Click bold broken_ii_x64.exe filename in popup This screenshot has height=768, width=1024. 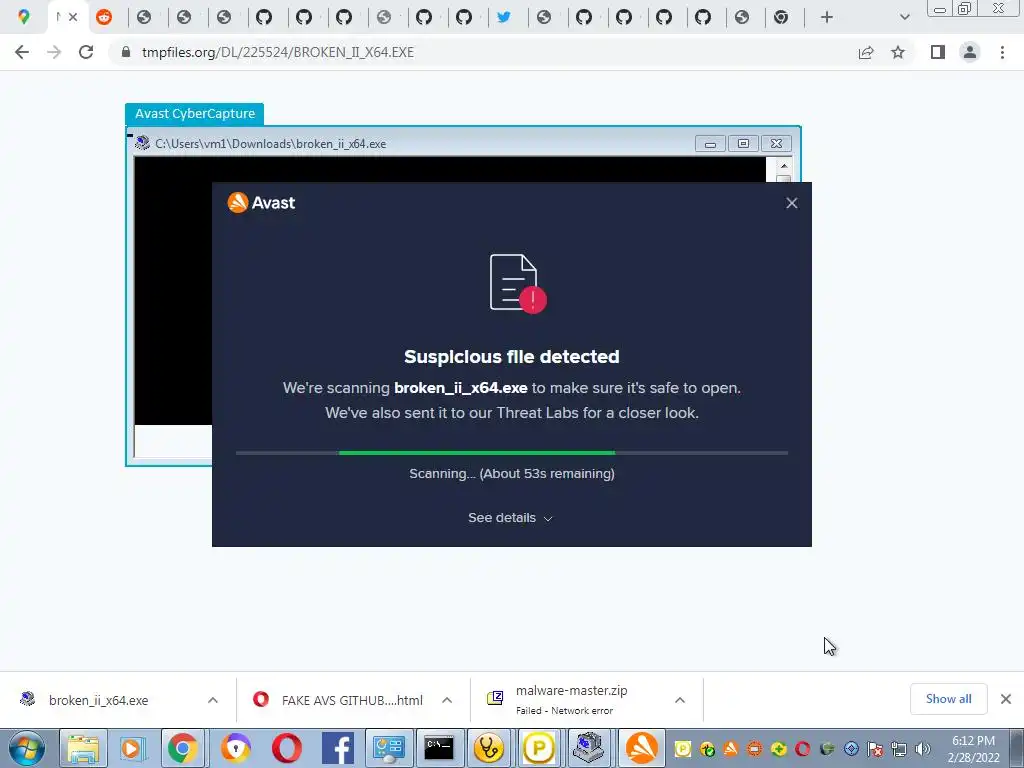(x=460, y=388)
